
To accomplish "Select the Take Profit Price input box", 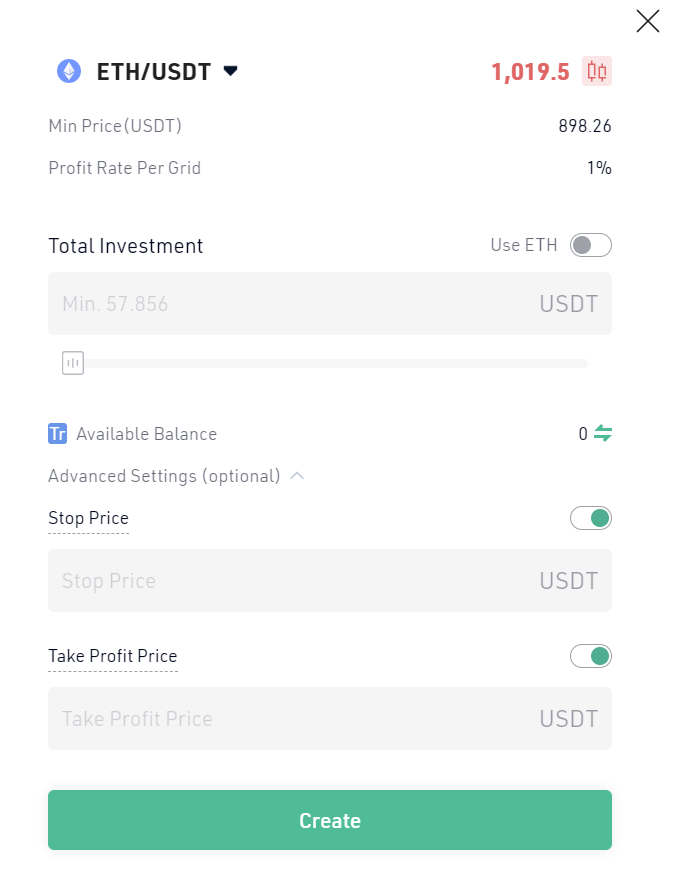I will point(290,718).
